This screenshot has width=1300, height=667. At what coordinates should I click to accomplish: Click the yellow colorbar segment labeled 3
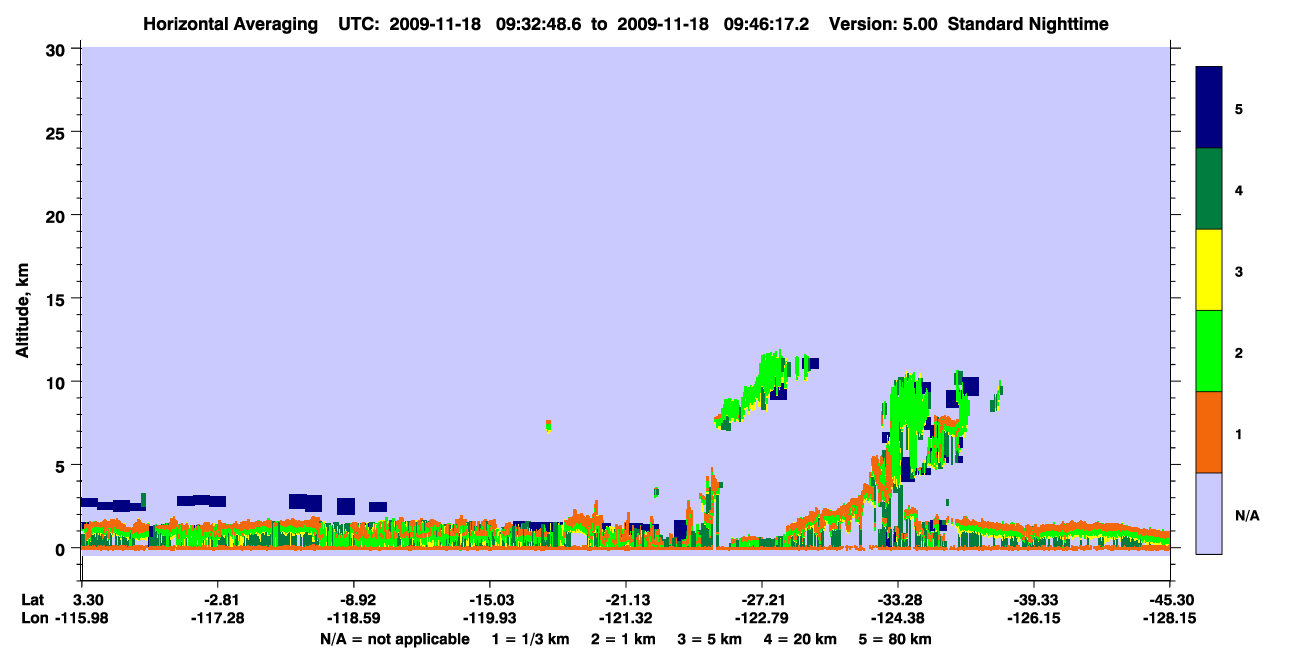(x=1209, y=270)
